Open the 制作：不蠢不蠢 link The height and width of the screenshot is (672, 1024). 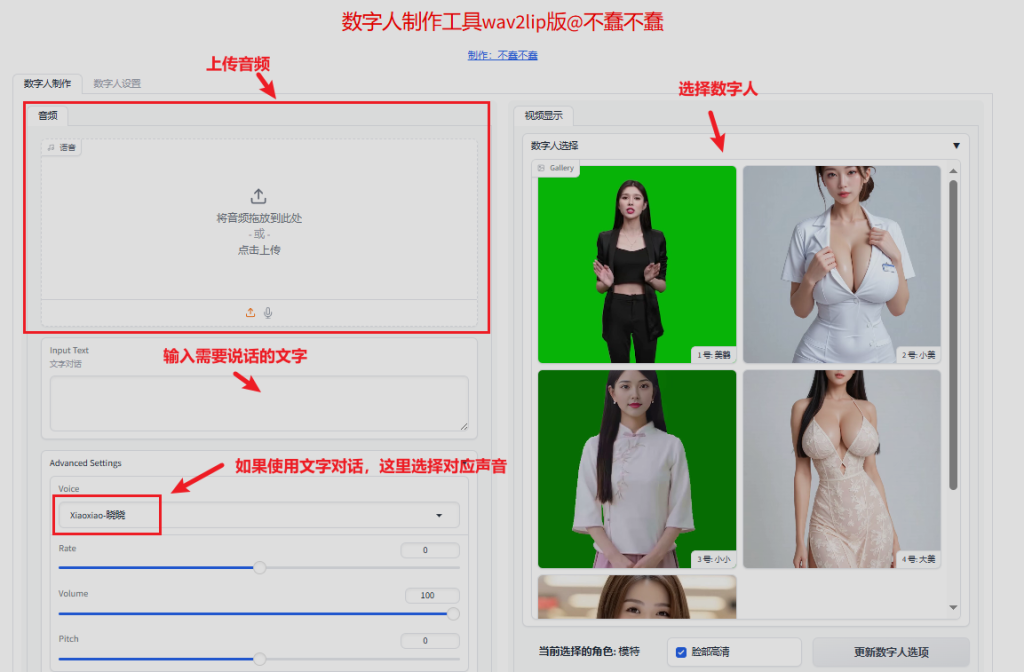tap(502, 55)
